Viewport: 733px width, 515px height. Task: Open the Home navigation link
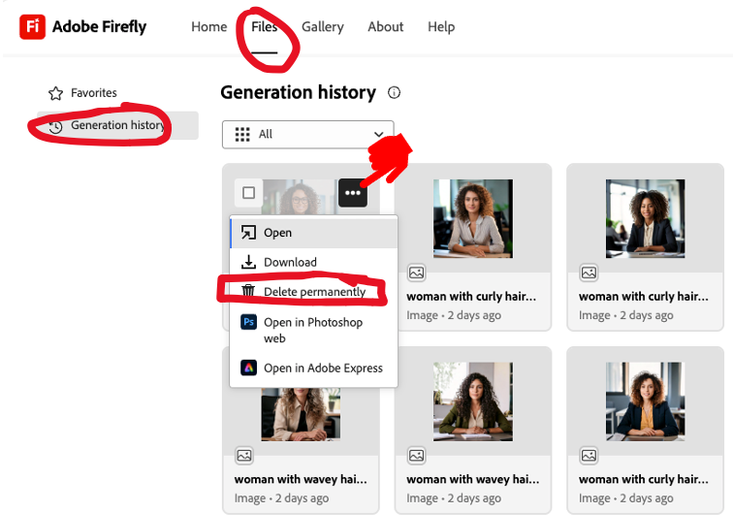(x=209, y=27)
